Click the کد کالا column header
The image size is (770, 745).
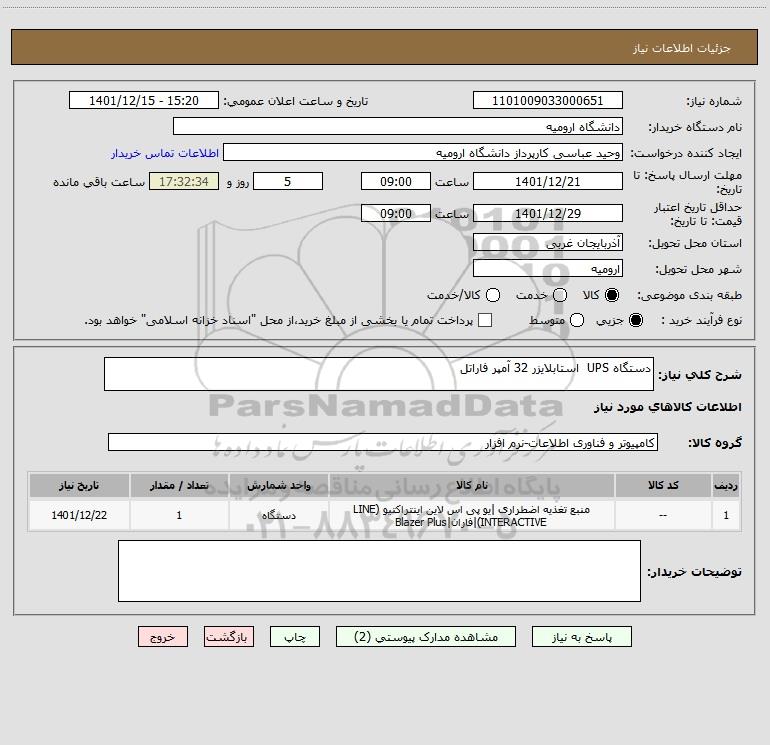point(663,486)
